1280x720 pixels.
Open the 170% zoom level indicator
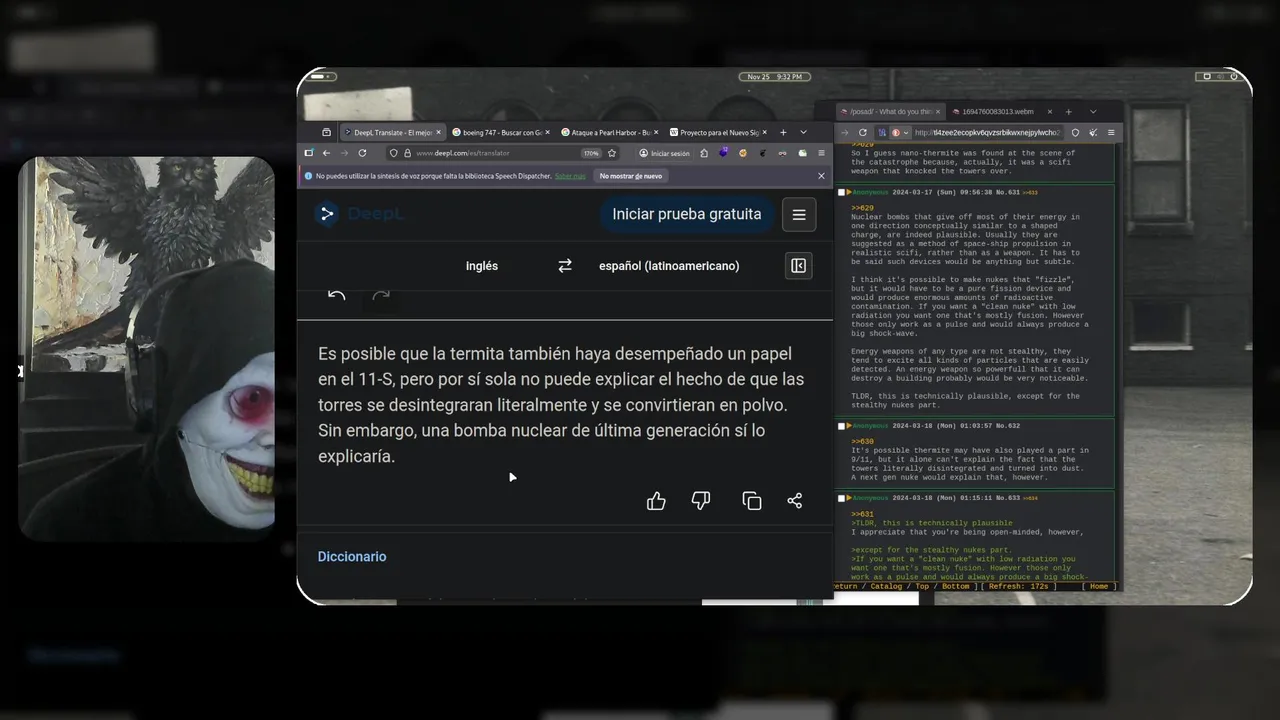[x=591, y=153]
